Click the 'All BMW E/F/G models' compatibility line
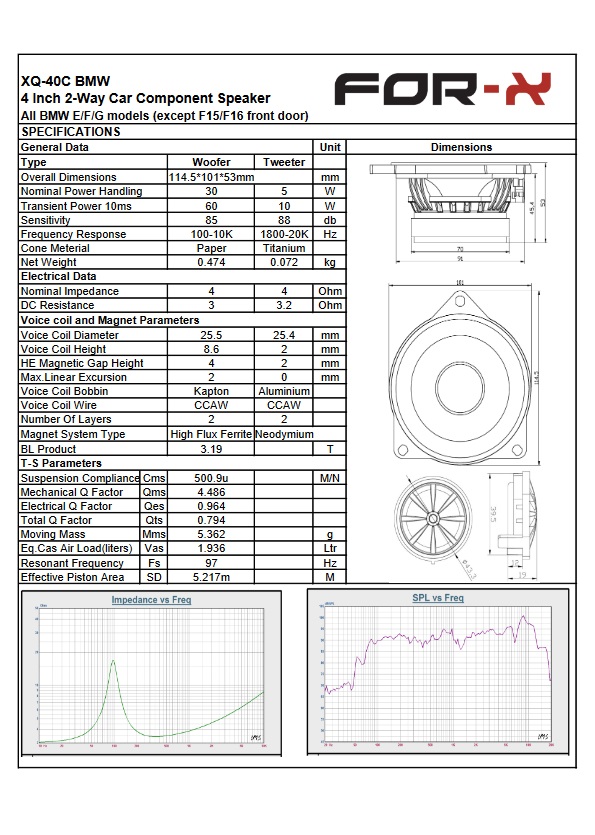 coord(165,116)
